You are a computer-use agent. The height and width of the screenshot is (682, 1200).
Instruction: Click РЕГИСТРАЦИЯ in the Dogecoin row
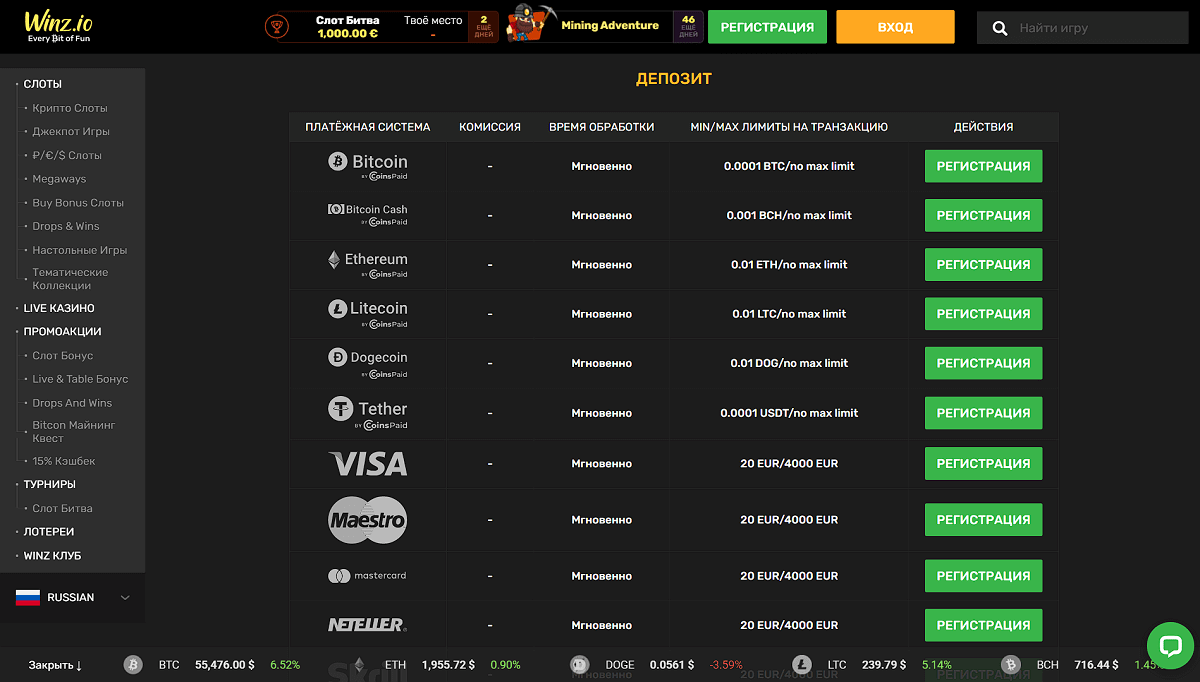tap(983, 363)
